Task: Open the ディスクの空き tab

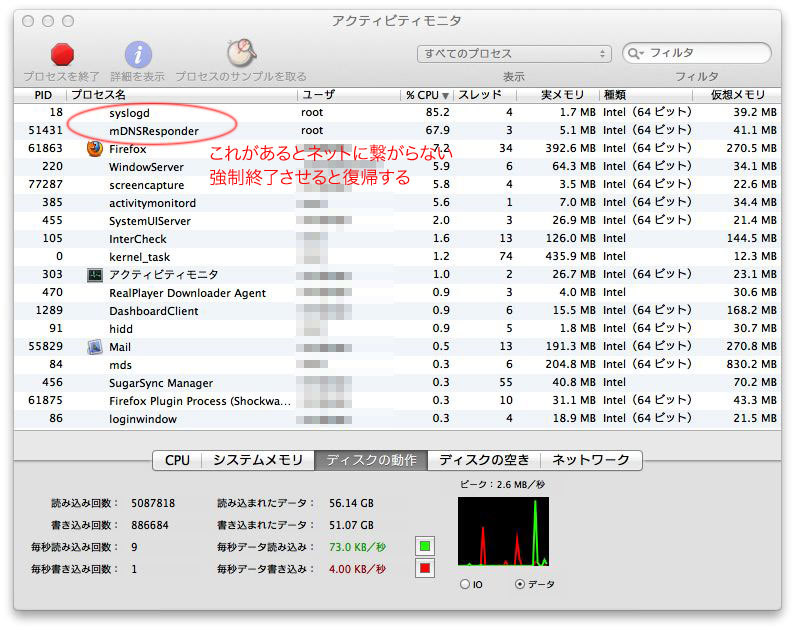Action: pyautogui.click(x=484, y=460)
